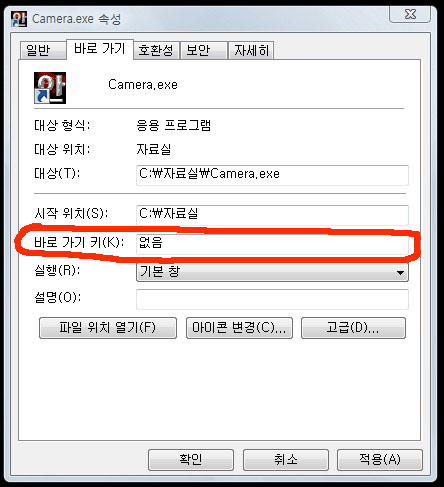The width and height of the screenshot is (444, 487).
Task: Click the empty 설명(O) description field
Action: pyautogui.click(x=272, y=299)
